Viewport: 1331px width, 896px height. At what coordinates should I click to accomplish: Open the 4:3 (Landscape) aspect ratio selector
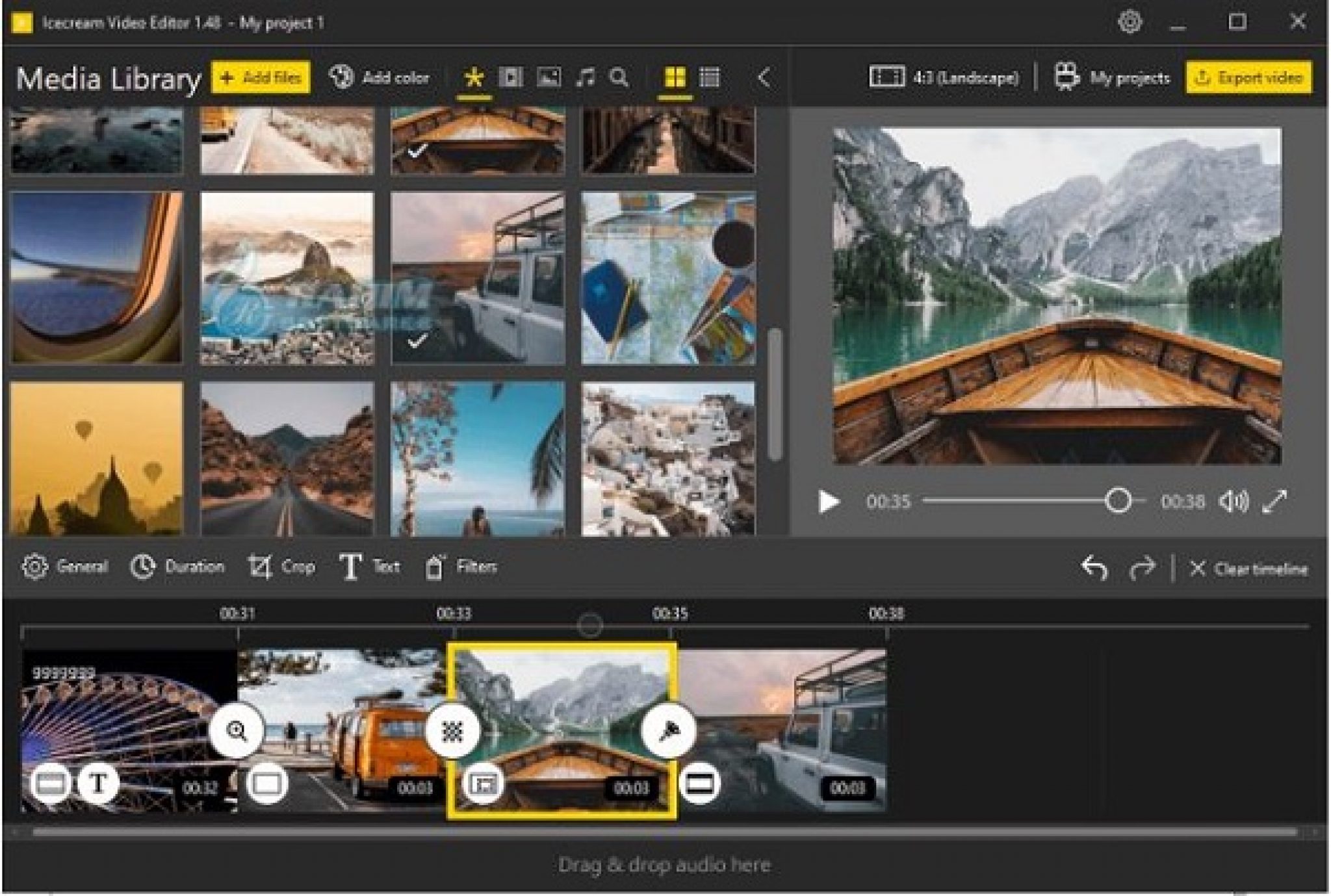click(x=944, y=78)
